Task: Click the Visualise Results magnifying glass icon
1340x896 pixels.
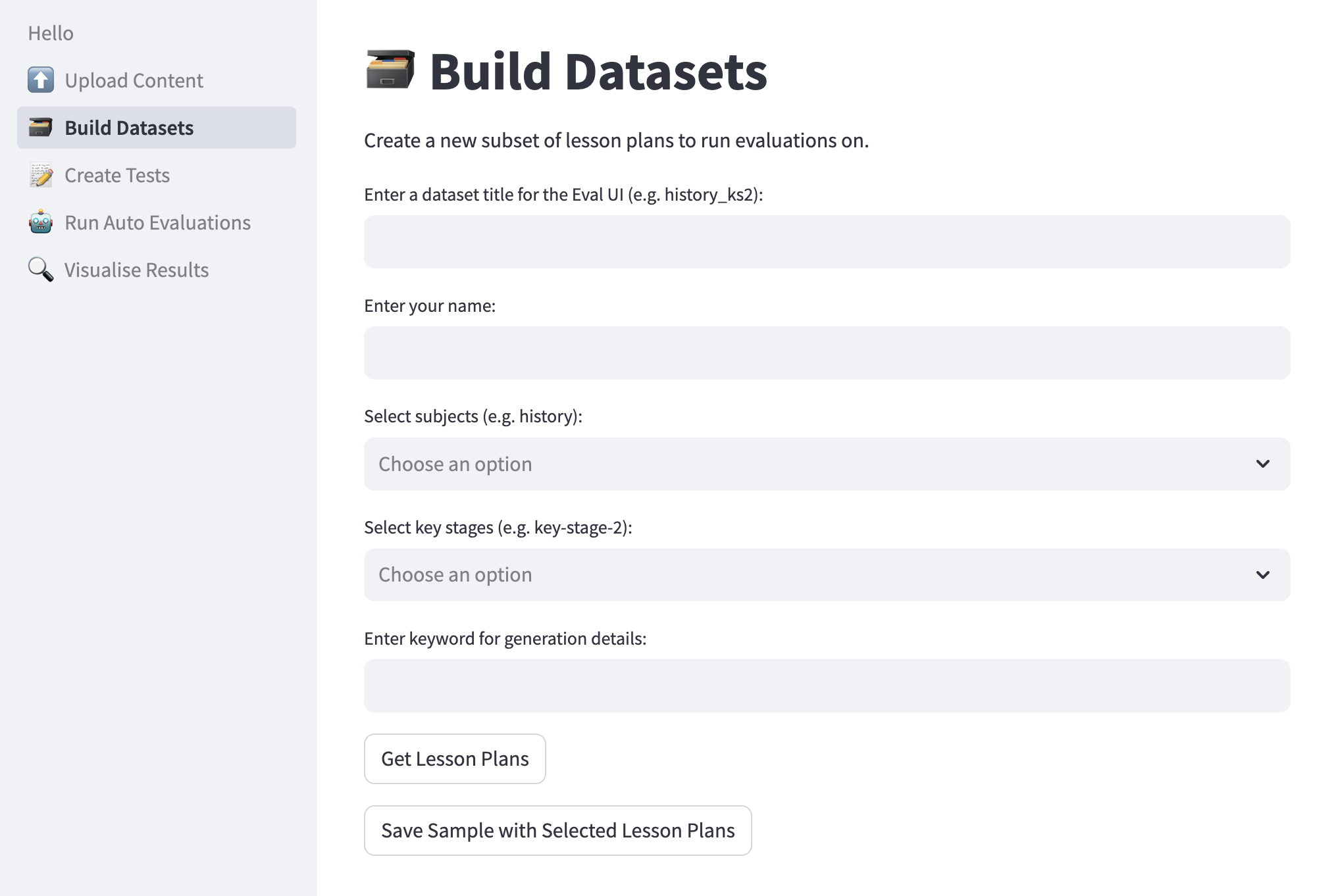Action: (41, 270)
